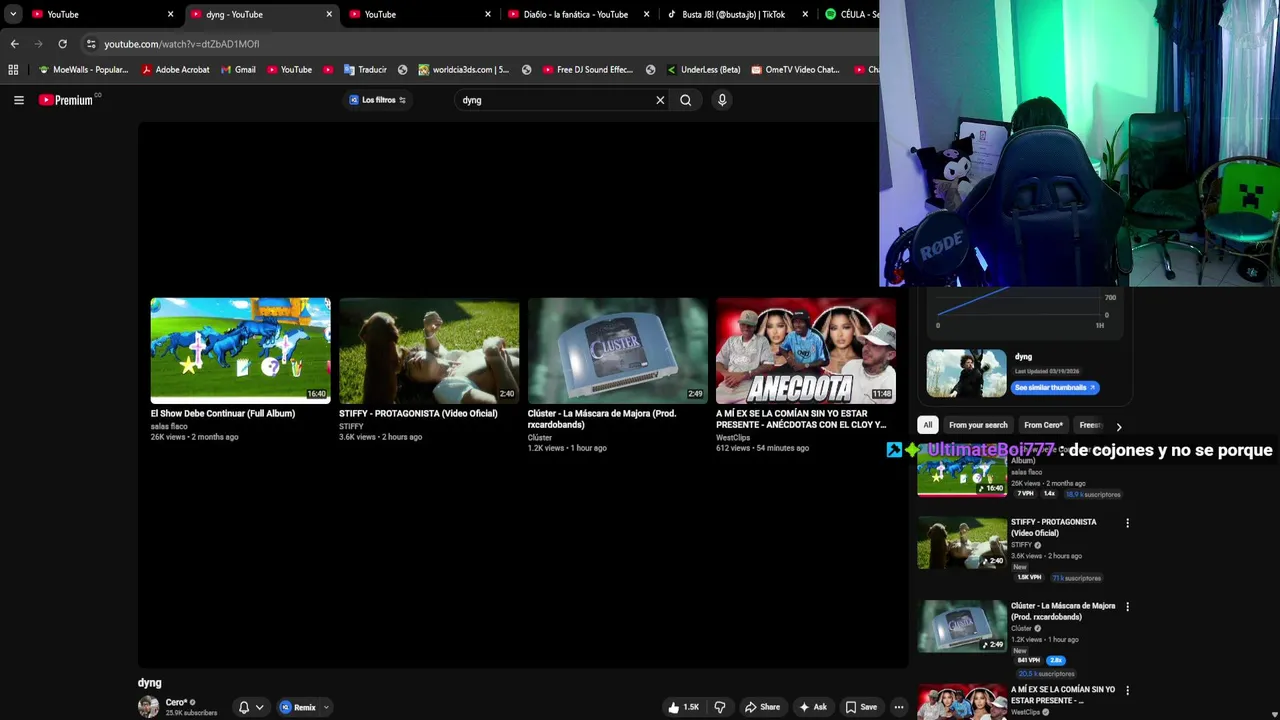The width and height of the screenshot is (1280, 720).
Task: Open options for STIFFY - PROTAGONISTA sidebar video
Action: pyautogui.click(x=1127, y=523)
